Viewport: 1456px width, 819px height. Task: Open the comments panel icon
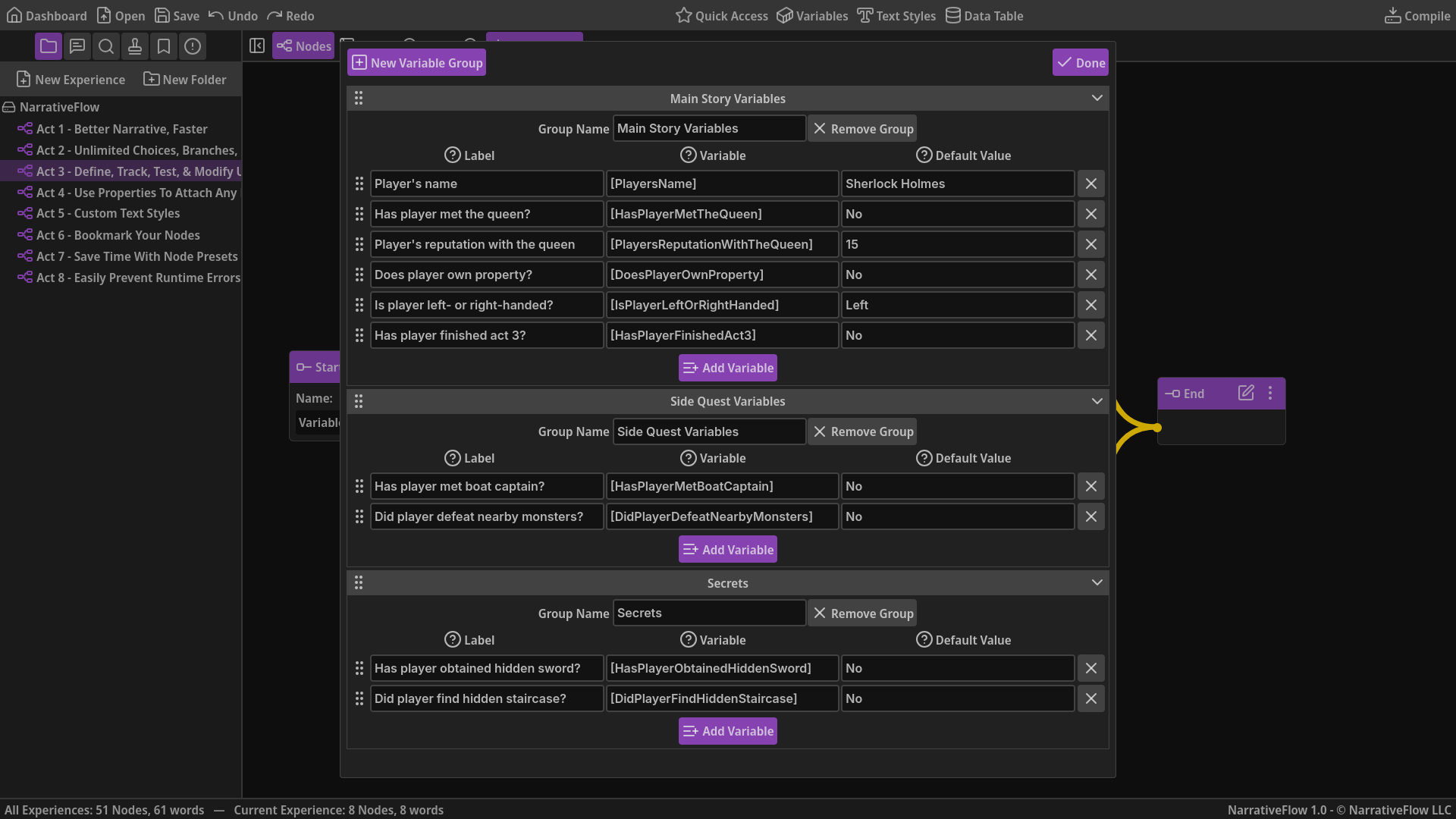77,46
